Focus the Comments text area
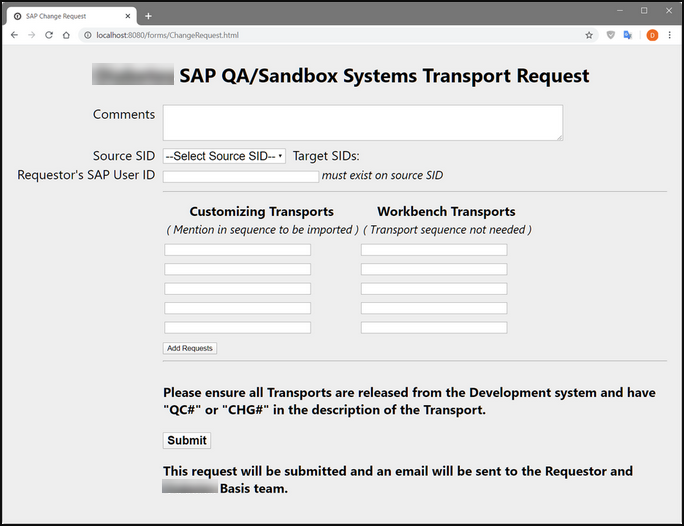This screenshot has width=684, height=526. point(363,123)
